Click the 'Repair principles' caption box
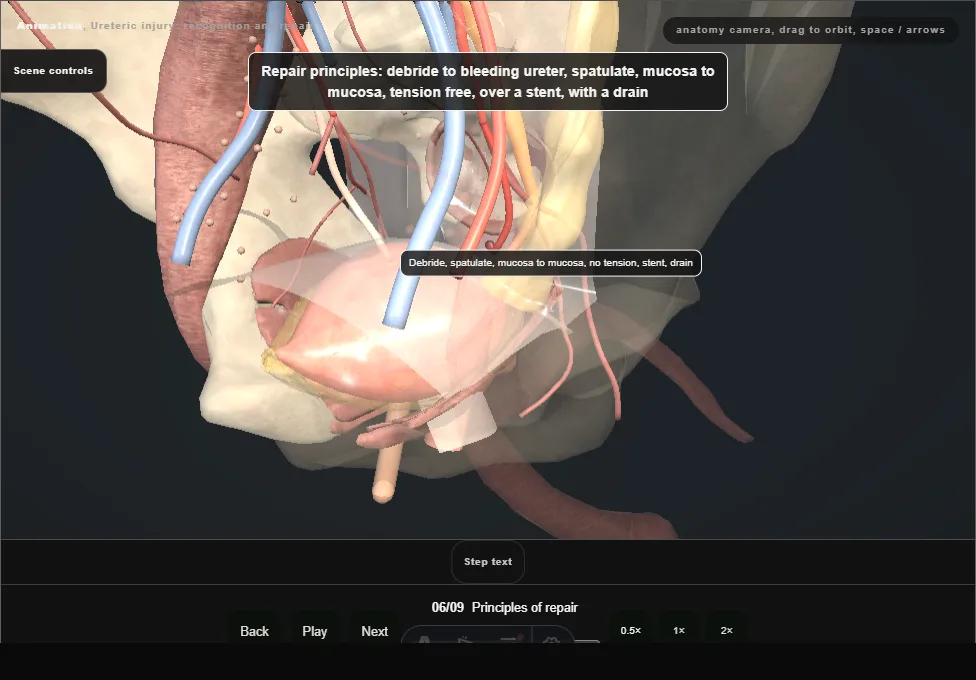Viewport: 976px width, 680px height. pos(488,82)
